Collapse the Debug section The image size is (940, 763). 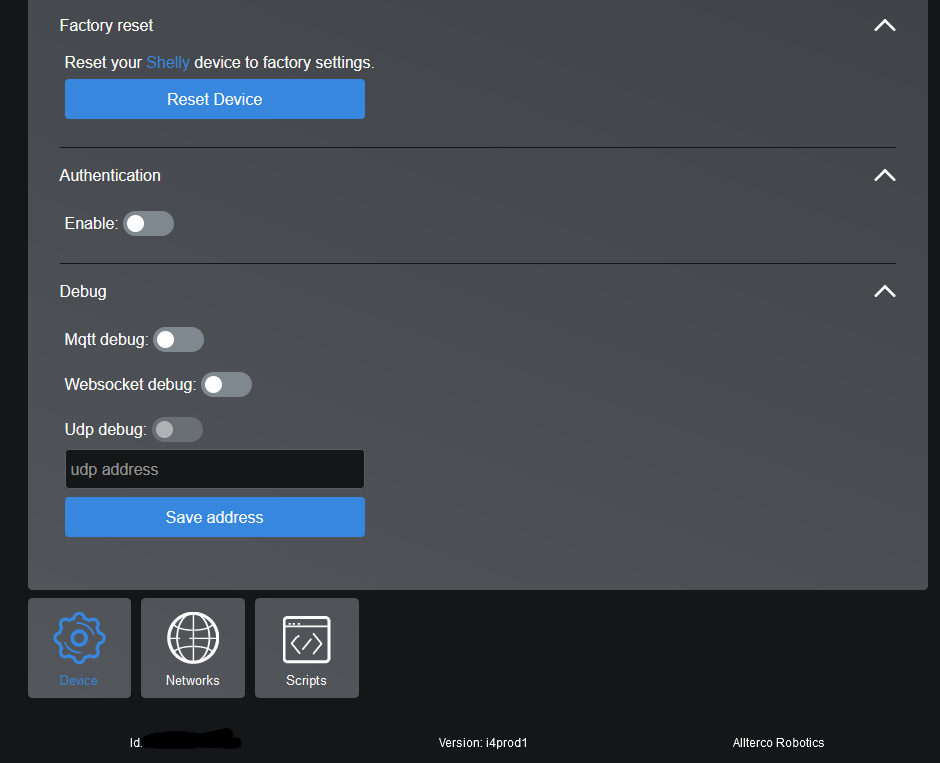pyautogui.click(x=884, y=291)
